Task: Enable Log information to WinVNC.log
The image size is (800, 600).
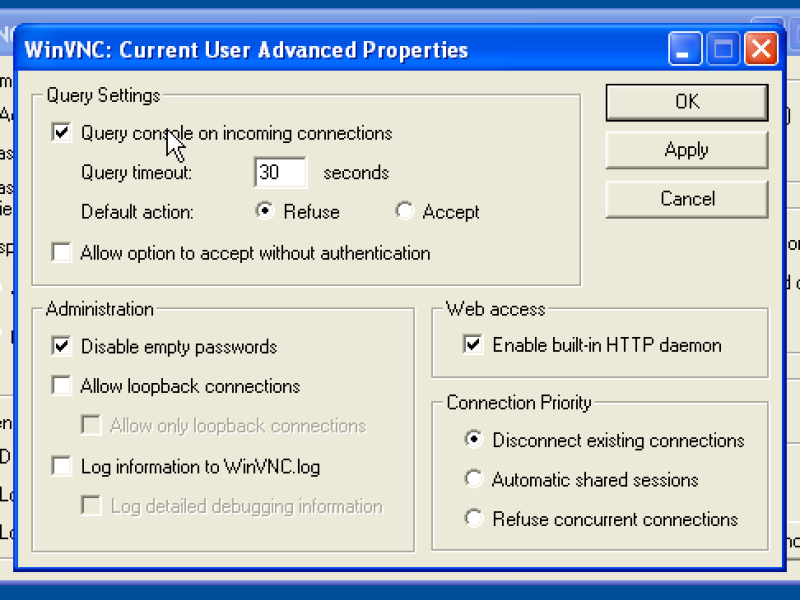Action: (61, 466)
